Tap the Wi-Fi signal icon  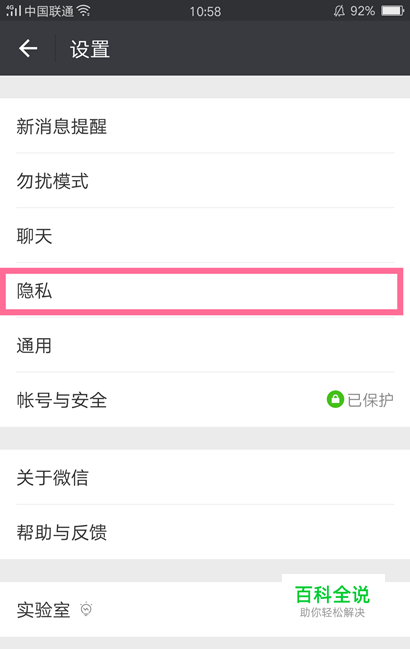click(x=84, y=10)
